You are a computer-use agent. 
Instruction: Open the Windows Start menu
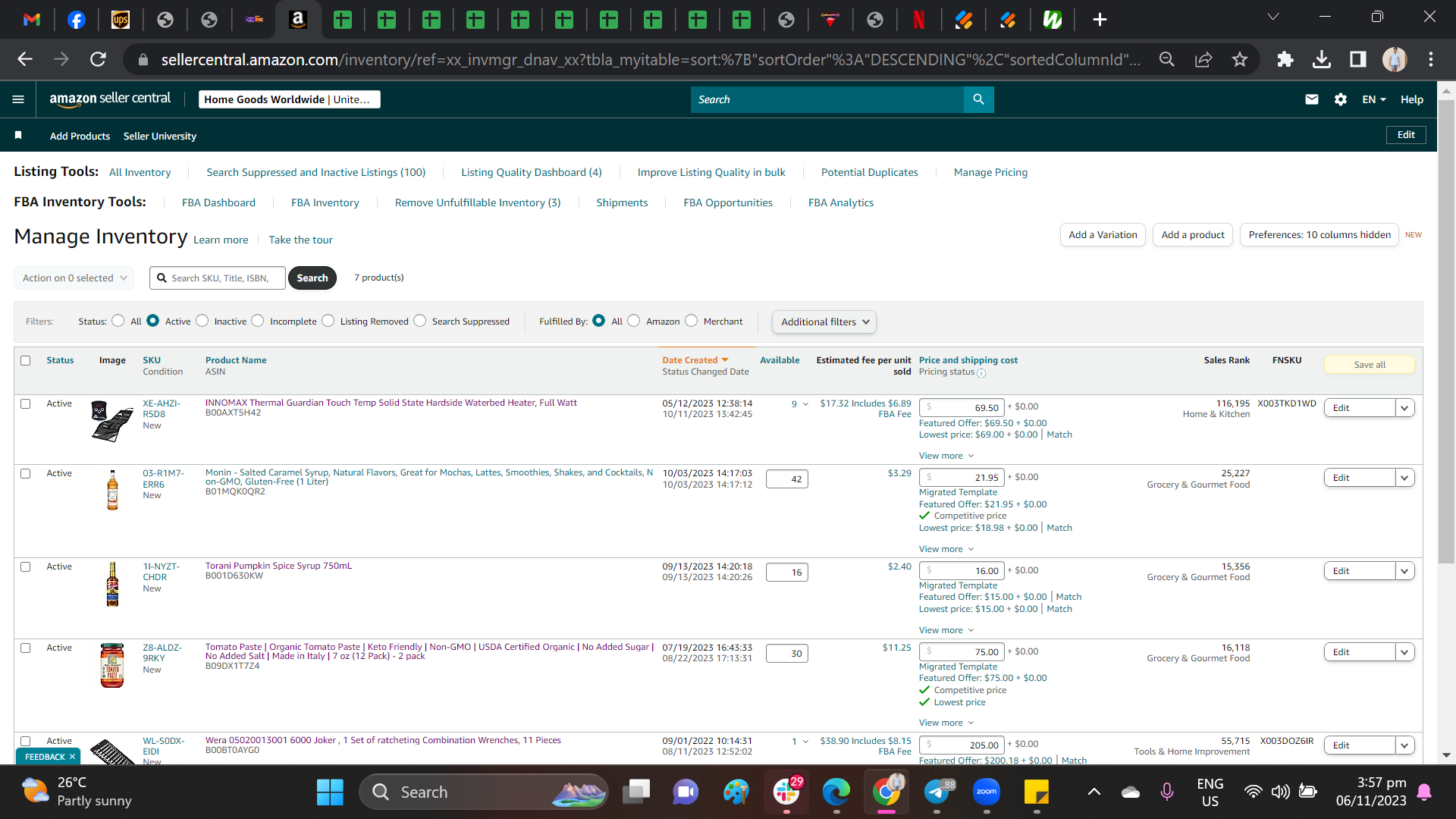click(x=330, y=792)
